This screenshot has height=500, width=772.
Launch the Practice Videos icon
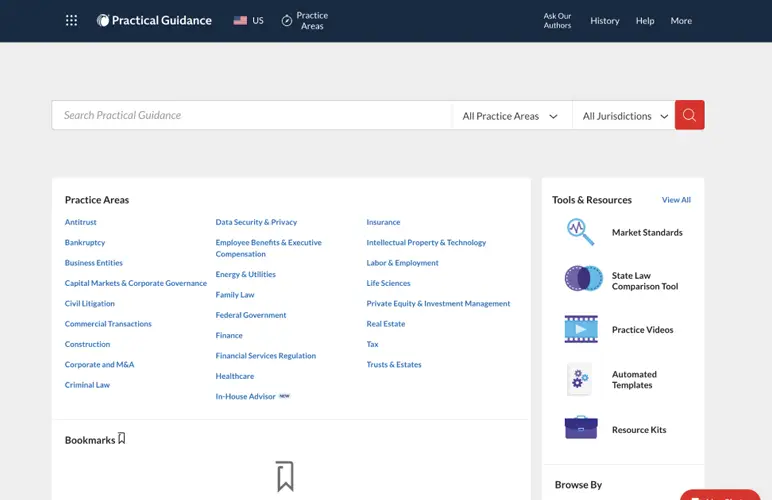(x=581, y=329)
